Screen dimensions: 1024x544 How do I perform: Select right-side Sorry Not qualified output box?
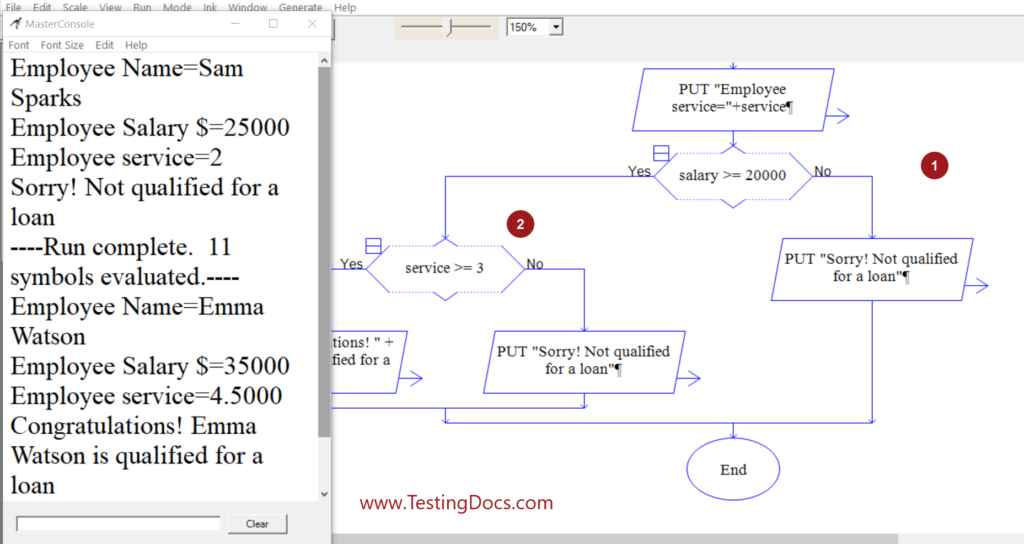pos(871,267)
